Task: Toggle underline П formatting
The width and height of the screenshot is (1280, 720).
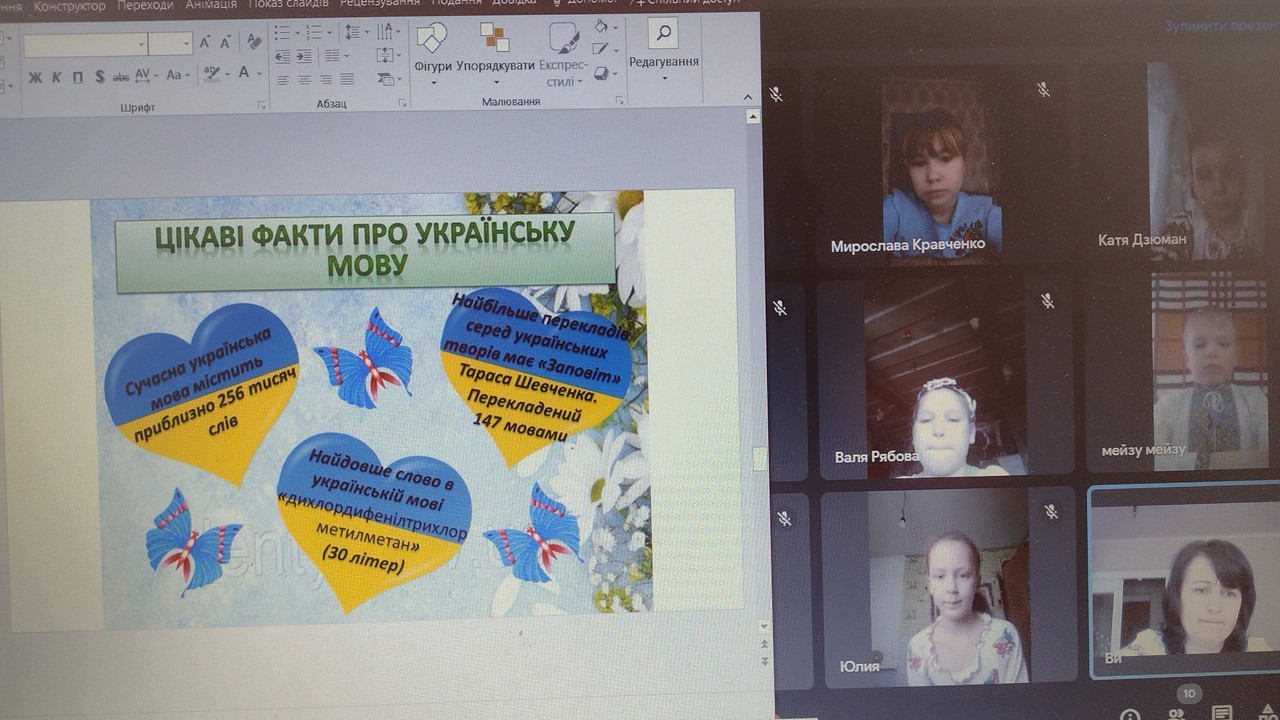Action: click(x=78, y=77)
